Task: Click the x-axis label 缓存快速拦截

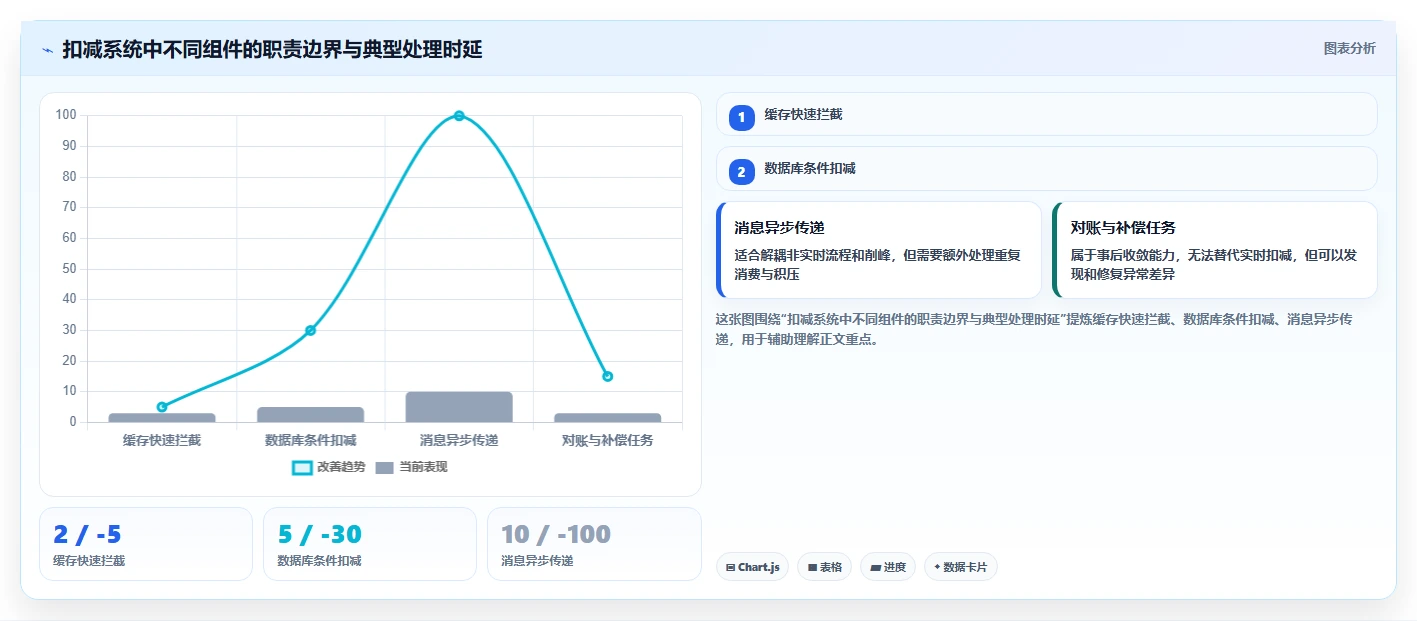Action: point(162,440)
